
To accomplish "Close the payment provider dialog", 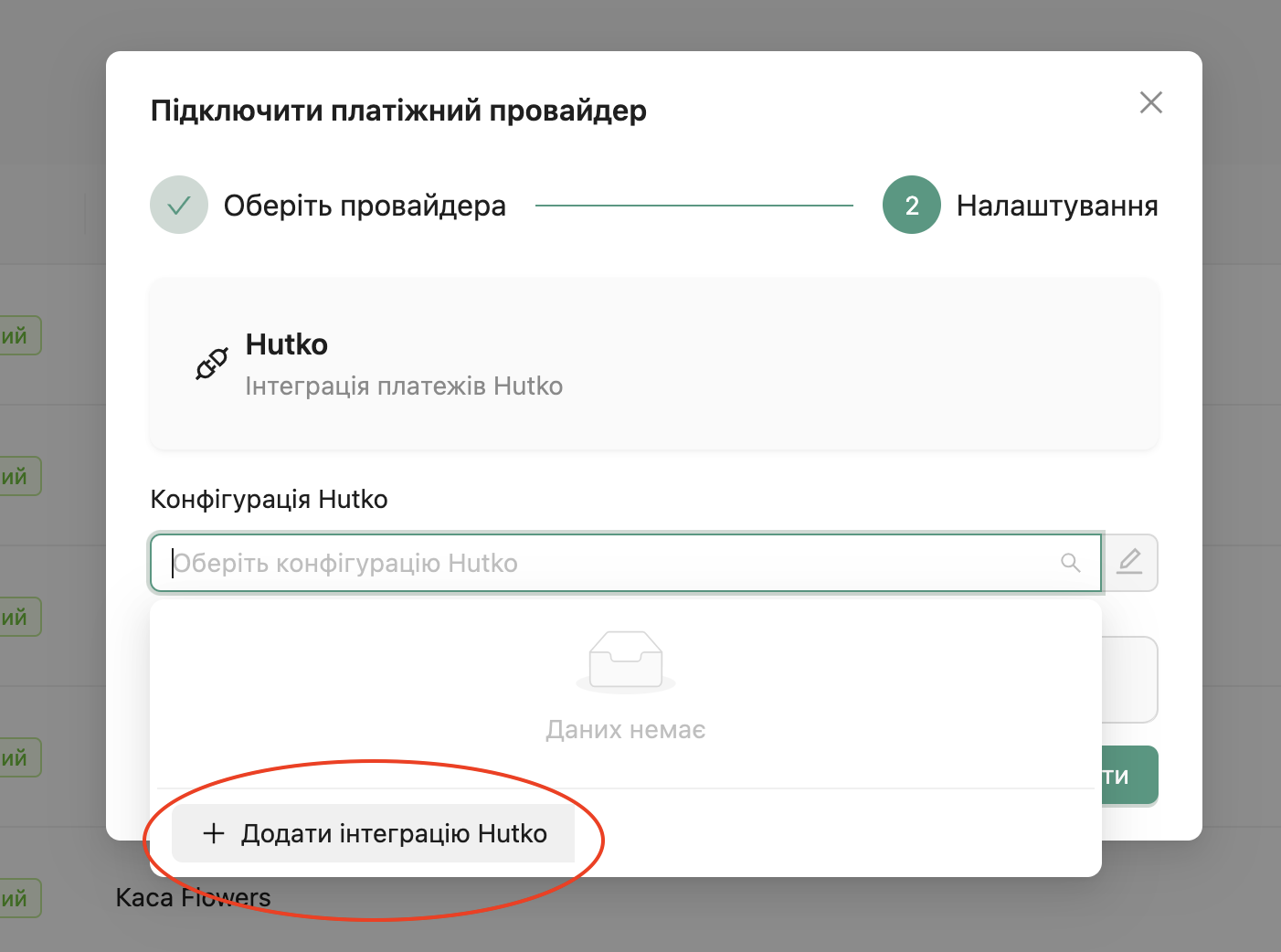I will (x=1150, y=102).
